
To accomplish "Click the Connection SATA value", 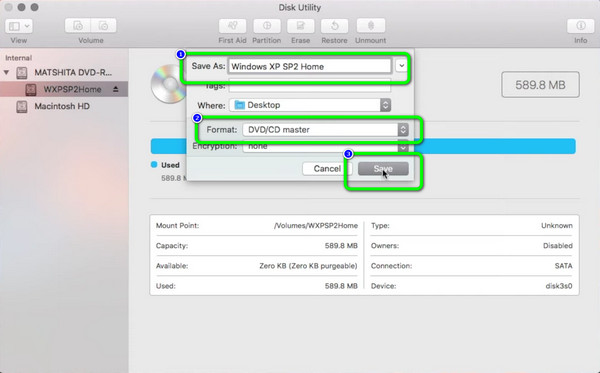I will [x=564, y=265].
